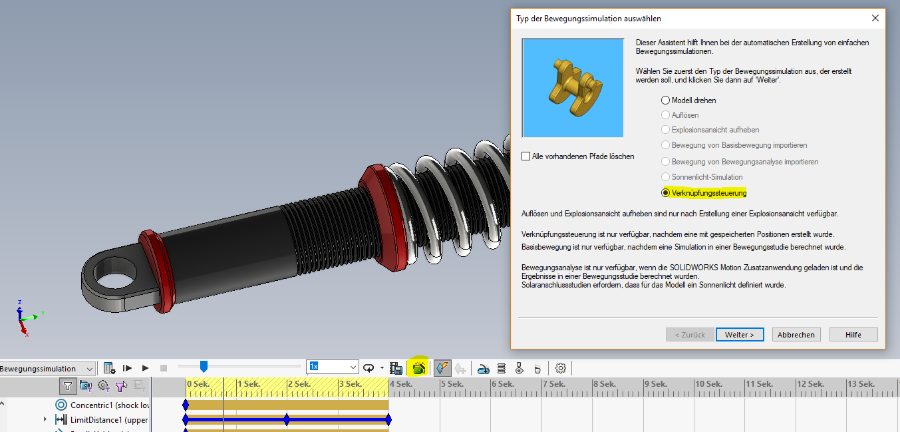900x432 pixels.
Task: Expand the LimitDistance1 tree item
Action: [x=45, y=420]
